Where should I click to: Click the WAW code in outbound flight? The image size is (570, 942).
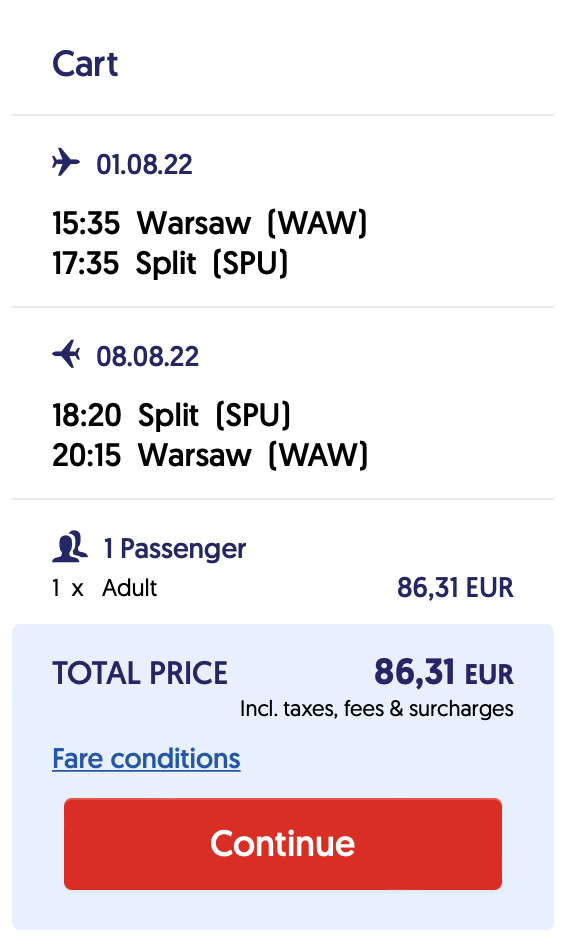coord(317,223)
